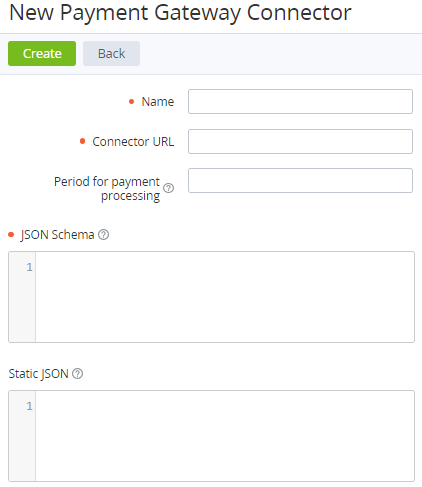Click the green Create button

pyautogui.click(x=42, y=54)
